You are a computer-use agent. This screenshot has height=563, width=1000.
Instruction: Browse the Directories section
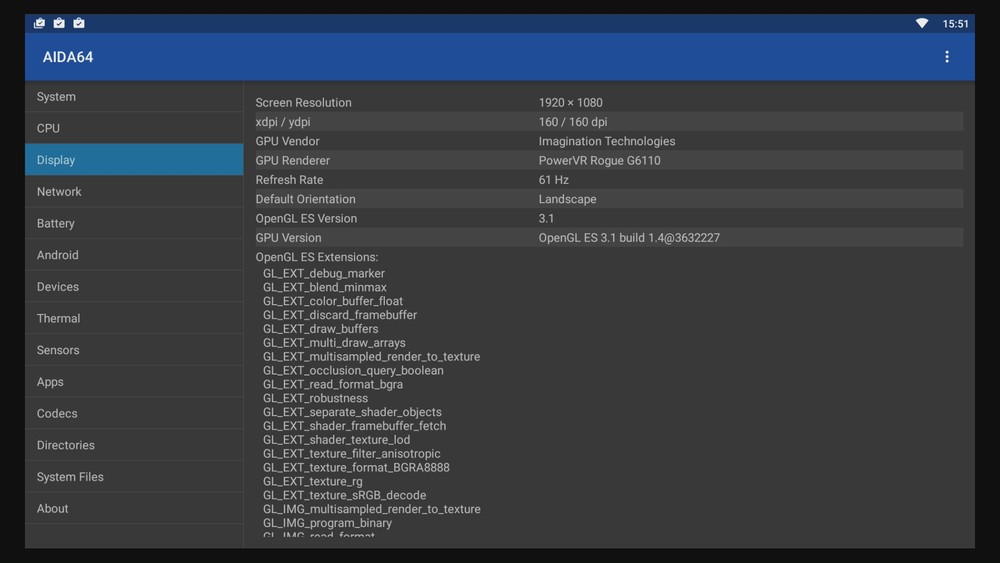tap(134, 445)
